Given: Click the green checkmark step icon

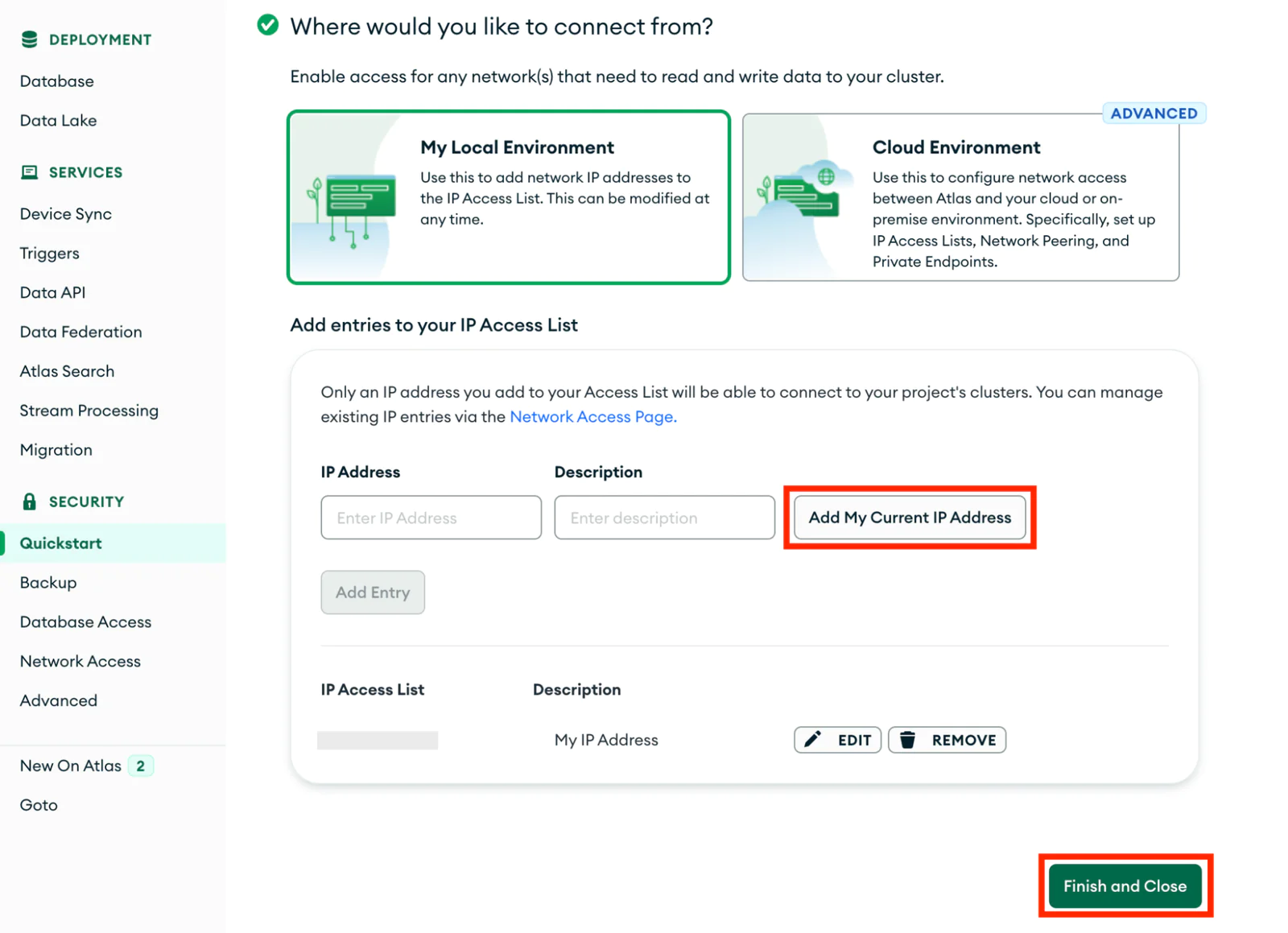Looking at the screenshot, I should pyautogui.click(x=268, y=25).
